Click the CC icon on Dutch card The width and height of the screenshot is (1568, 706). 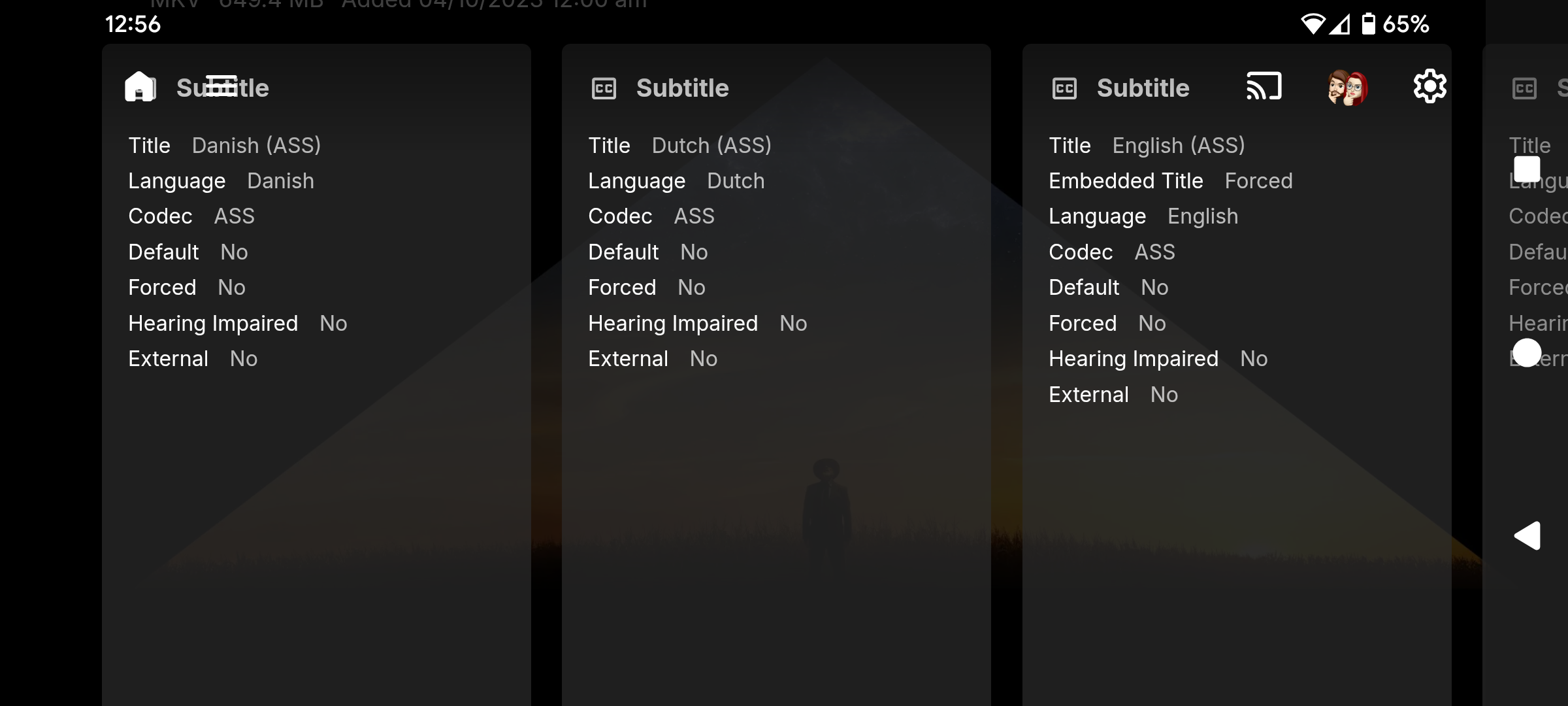click(x=604, y=88)
